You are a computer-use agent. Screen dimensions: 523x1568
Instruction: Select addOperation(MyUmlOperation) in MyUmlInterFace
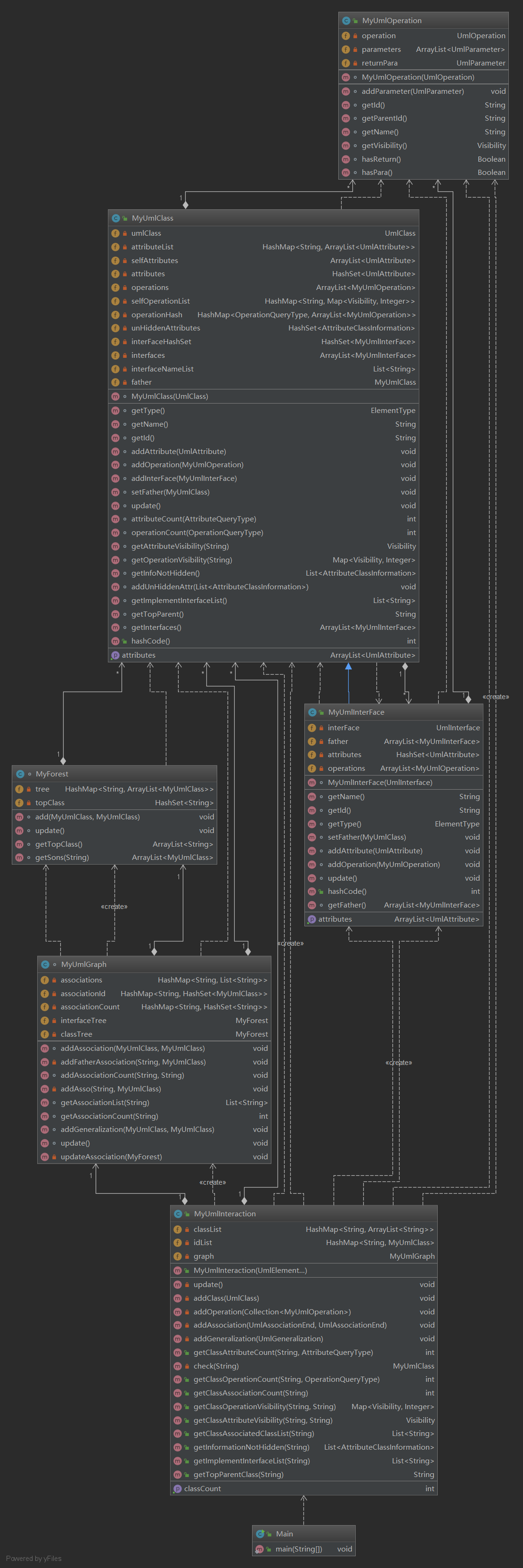point(393,864)
